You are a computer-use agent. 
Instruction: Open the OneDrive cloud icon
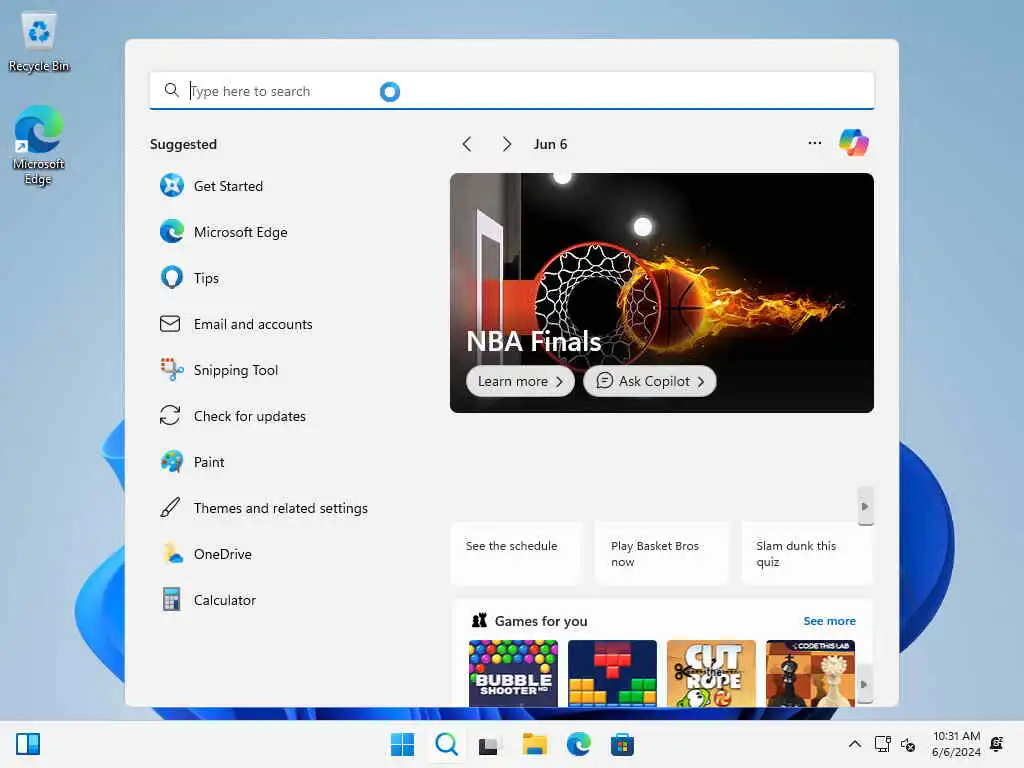[x=172, y=554]
